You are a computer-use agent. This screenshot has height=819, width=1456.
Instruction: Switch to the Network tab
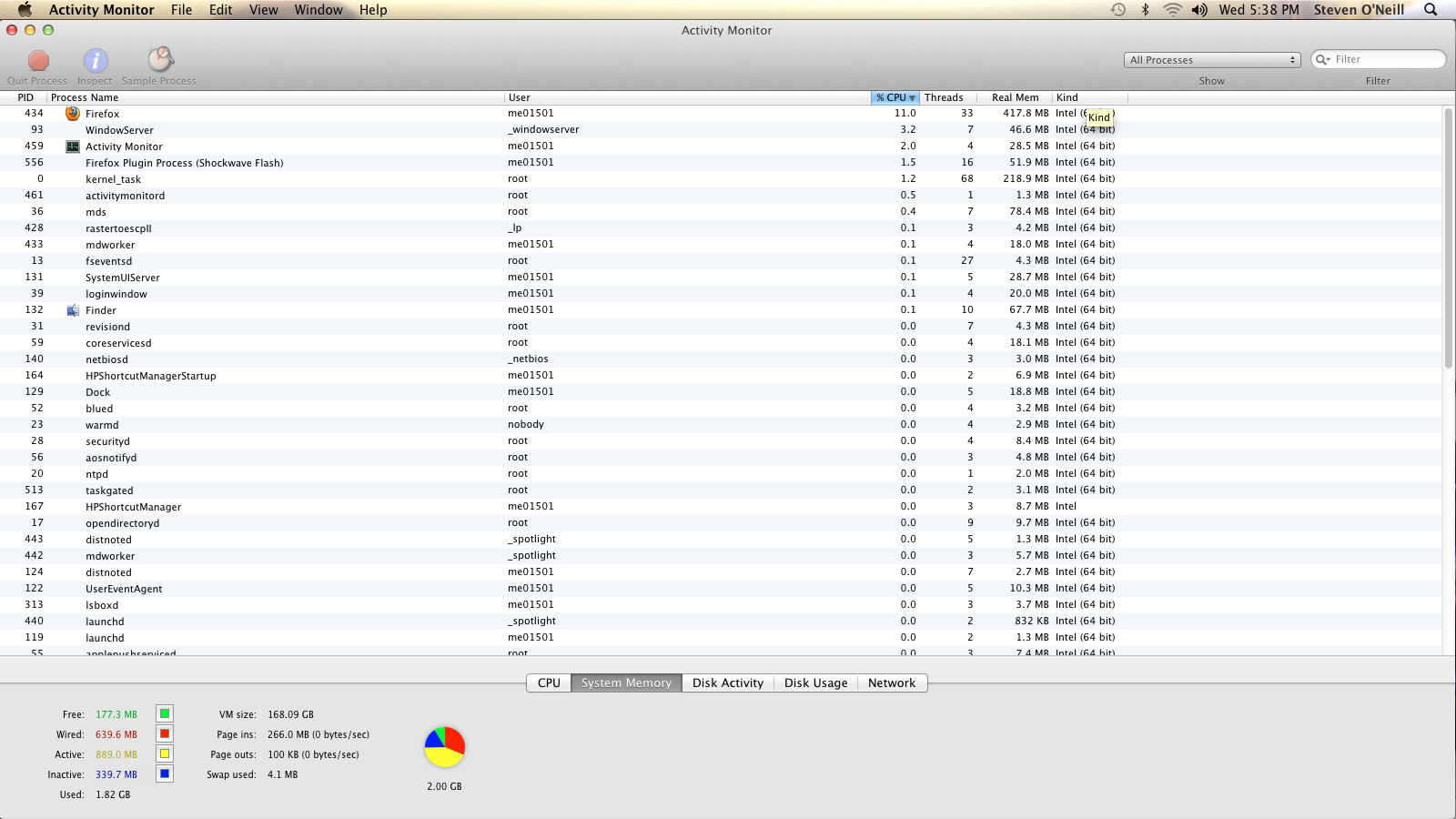(892, 682)
